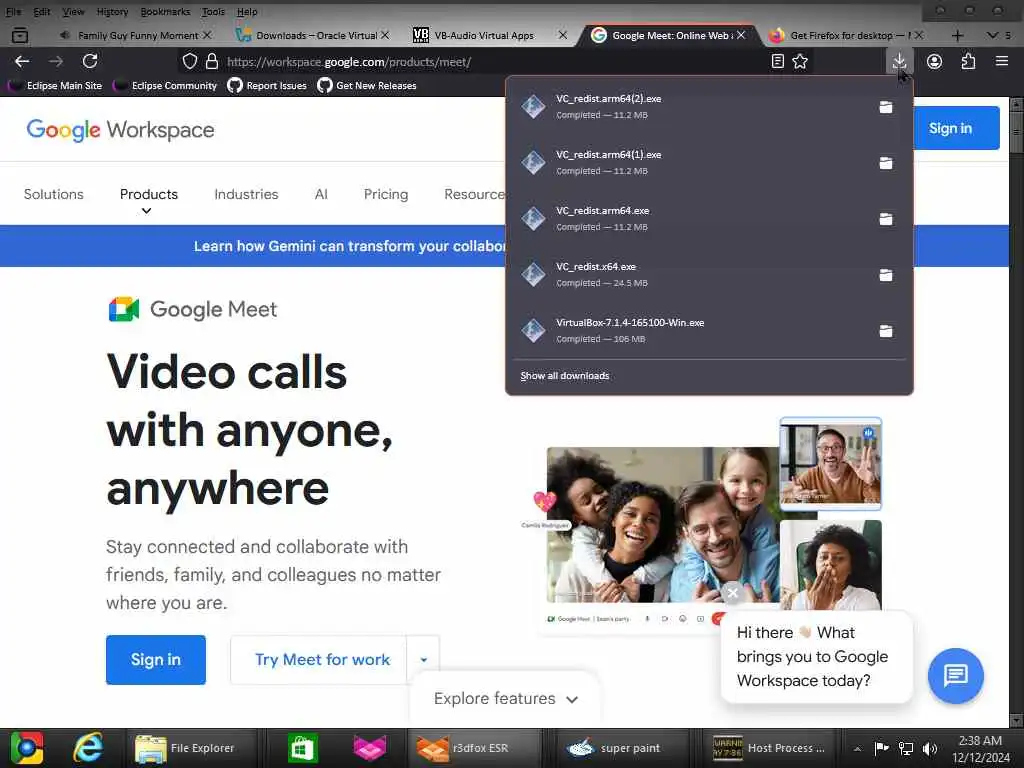The height and width of the screenshot is (768, 1024).
Task: Click Industries in navigation bar
Action: [x=246, y=194]
